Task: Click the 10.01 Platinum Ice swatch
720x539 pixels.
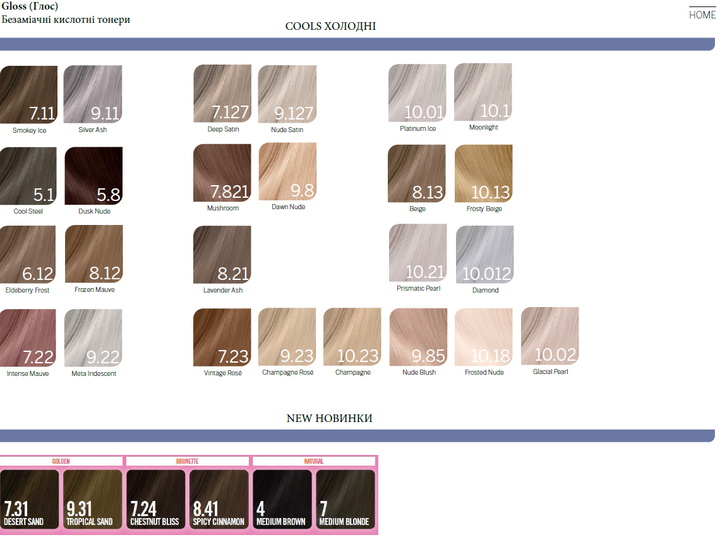Action: click(417, 93)
